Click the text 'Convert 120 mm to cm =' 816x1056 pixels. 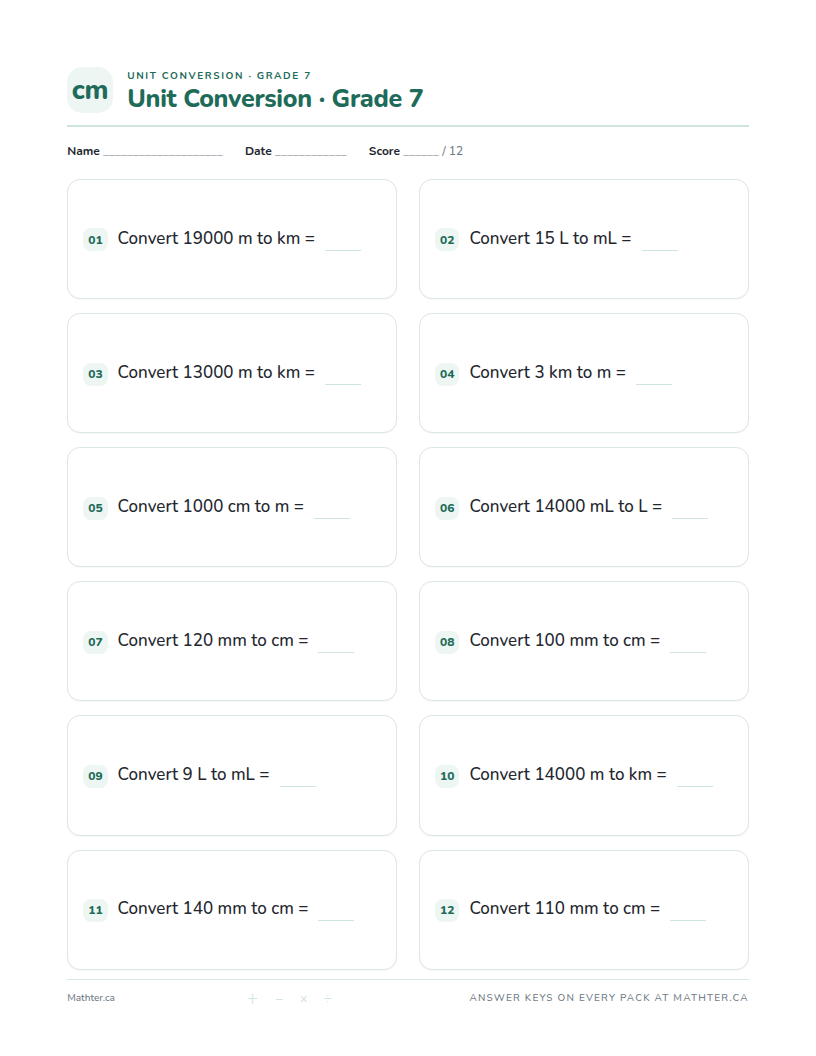213,640
